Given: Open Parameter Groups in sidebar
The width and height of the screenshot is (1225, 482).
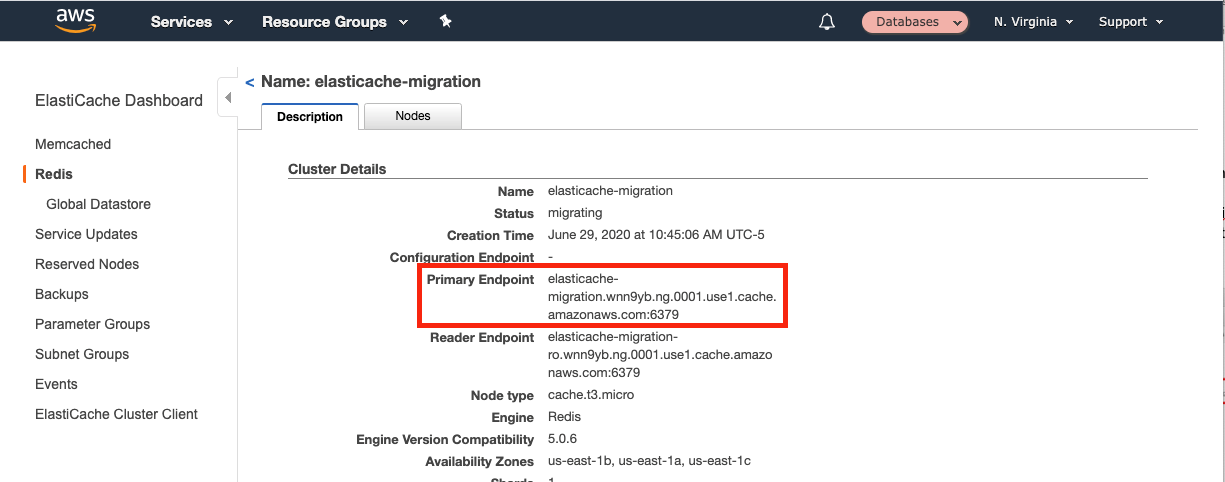Looking at the screenshot, I should 93,324.
